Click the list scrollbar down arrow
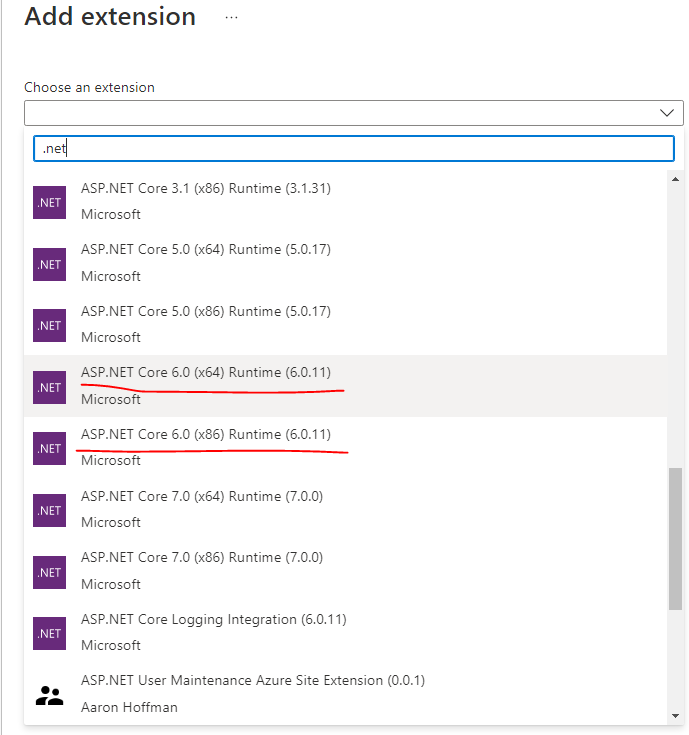The image size is (689, 735). pos(675,716)
